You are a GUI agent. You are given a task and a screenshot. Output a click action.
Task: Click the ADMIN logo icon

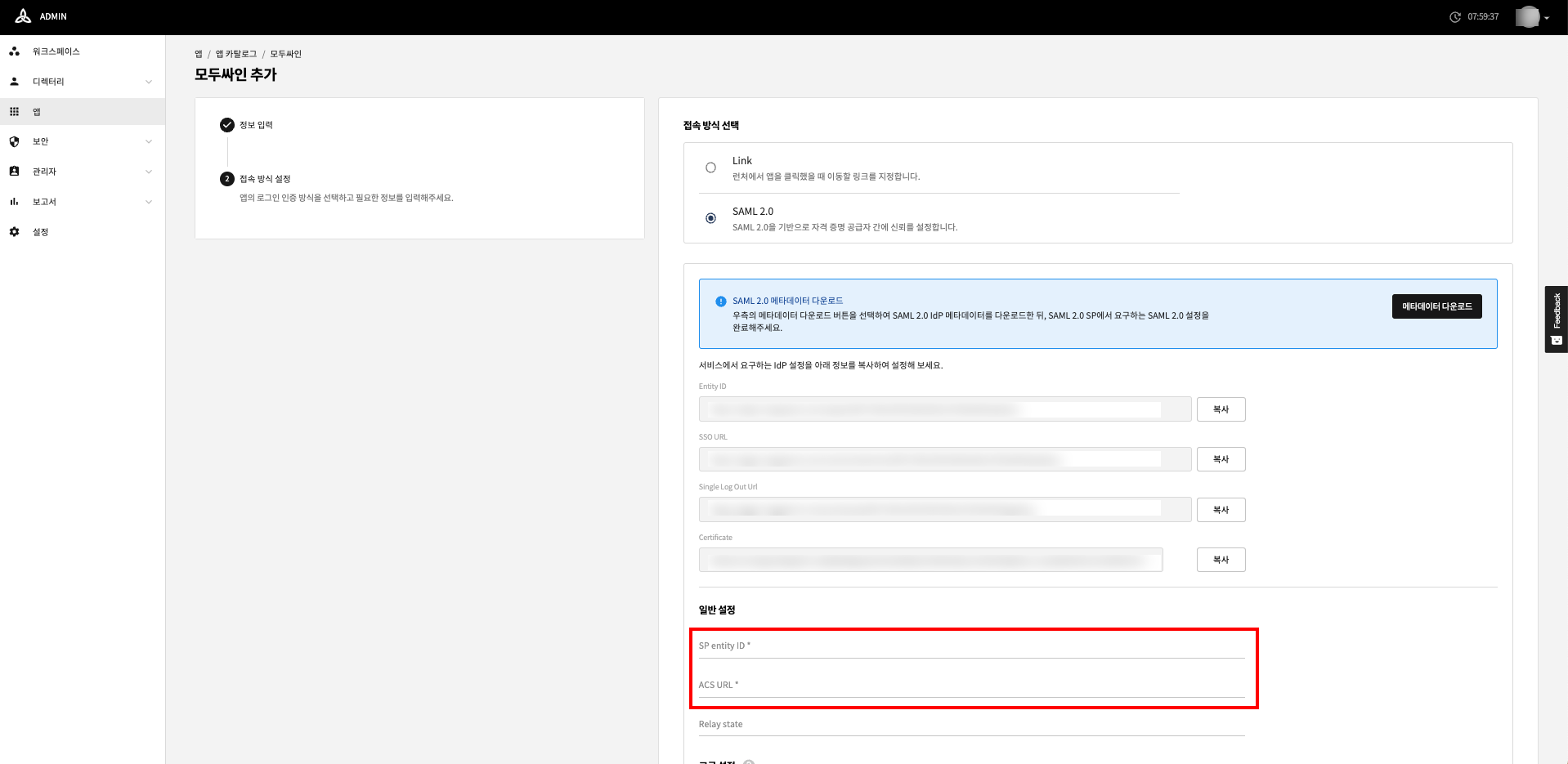tap(23, 16)
